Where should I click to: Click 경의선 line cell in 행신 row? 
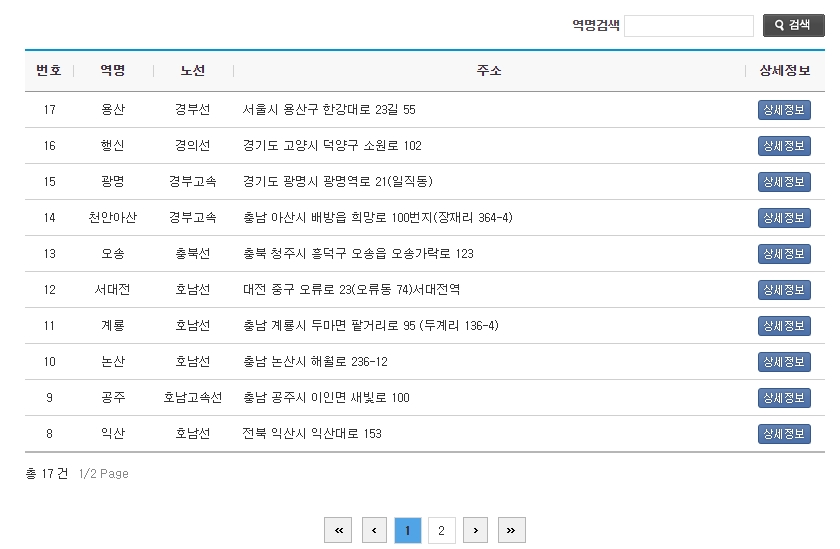pyautogui.click(x=193, y=145)
